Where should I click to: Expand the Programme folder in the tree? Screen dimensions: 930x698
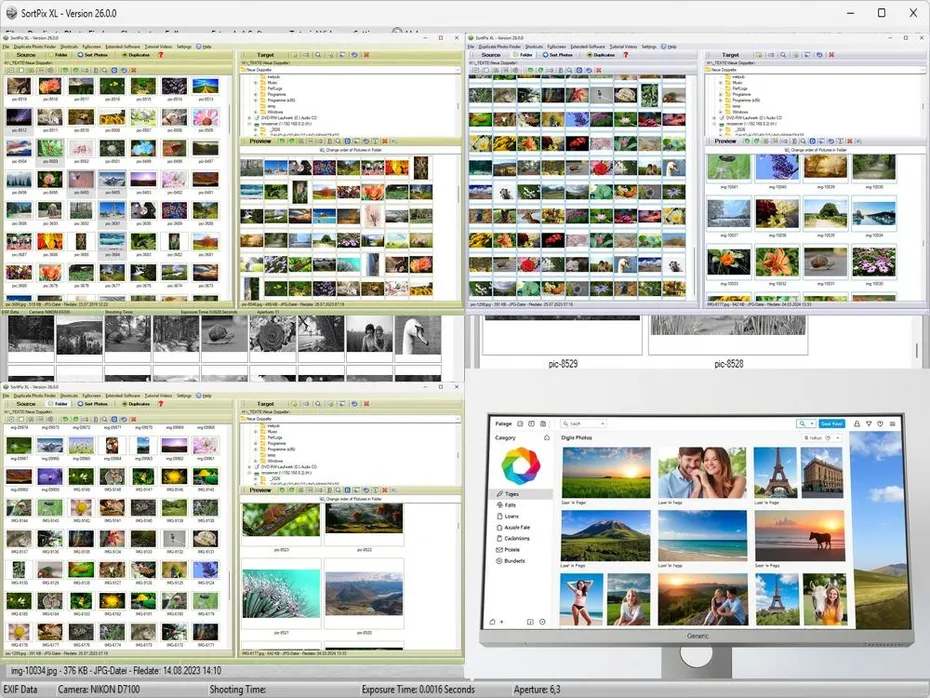point(255,92)
